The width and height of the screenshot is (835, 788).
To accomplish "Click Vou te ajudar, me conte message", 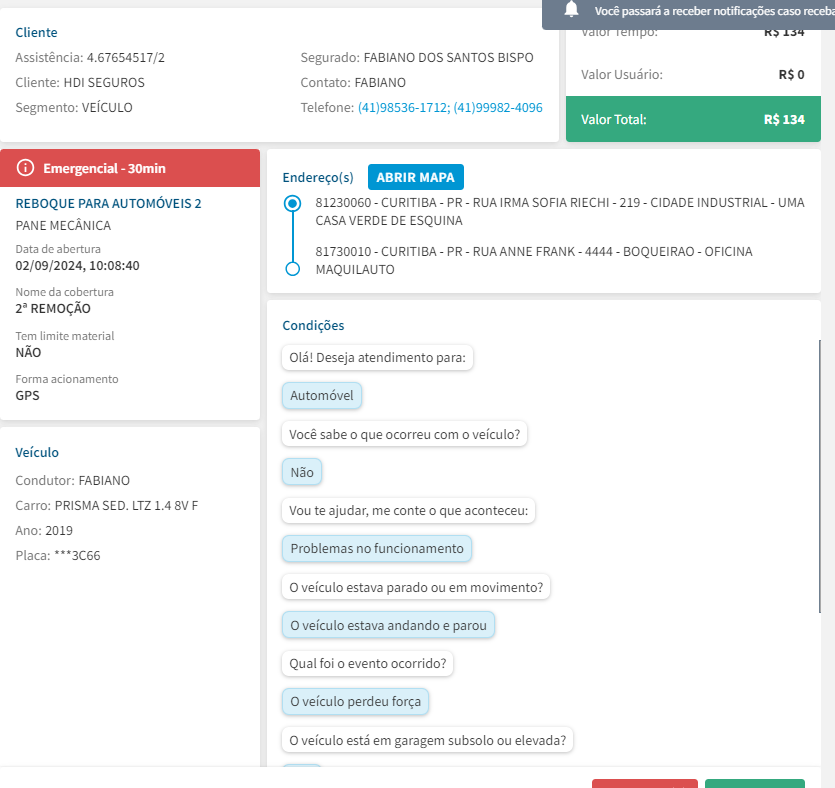I will 408,511.
